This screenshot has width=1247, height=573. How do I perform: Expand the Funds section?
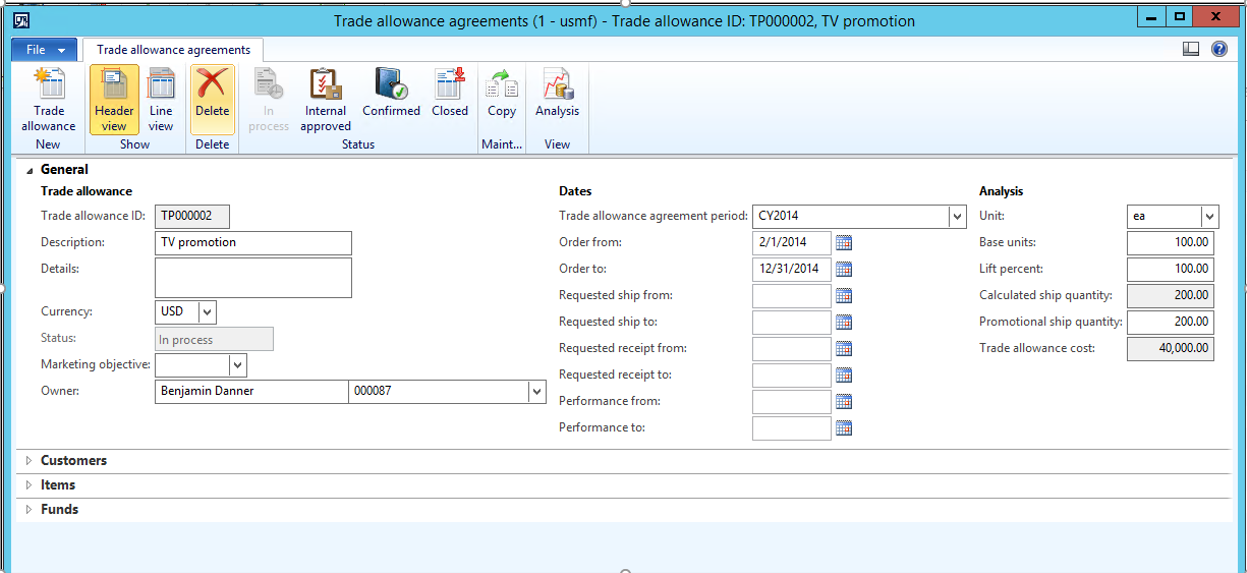(59, 510)
